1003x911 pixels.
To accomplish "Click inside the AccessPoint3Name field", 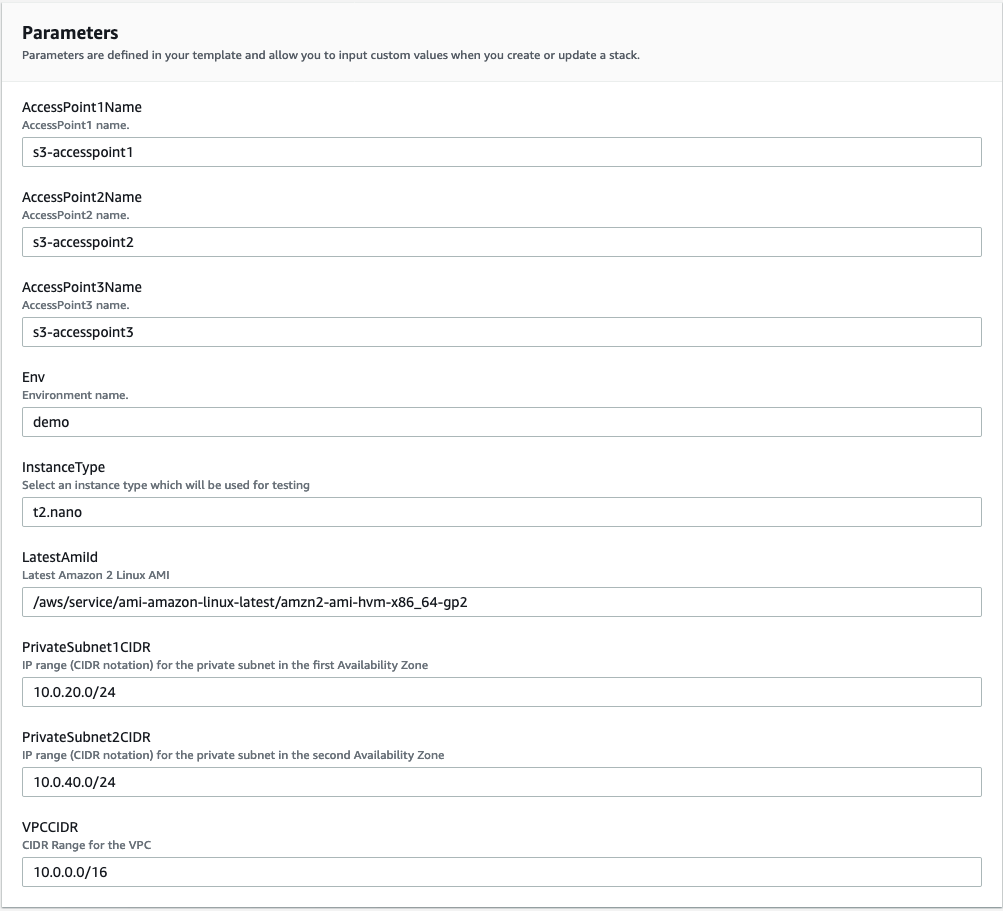I will [x=500, y=332].
